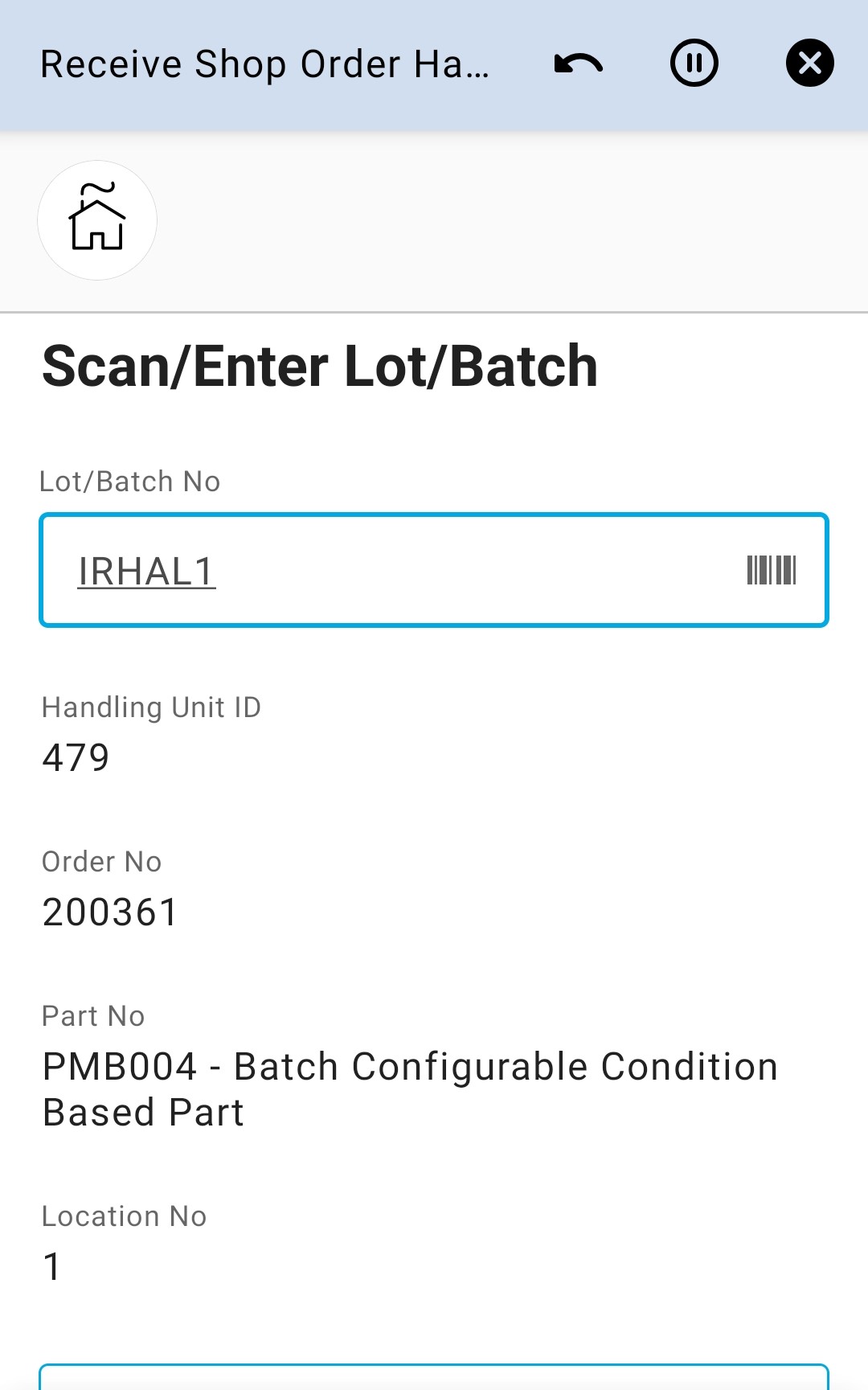This screenshot has height=1390, width=868.
Task: Go to the home screen icon
Action: coord(97,219)
